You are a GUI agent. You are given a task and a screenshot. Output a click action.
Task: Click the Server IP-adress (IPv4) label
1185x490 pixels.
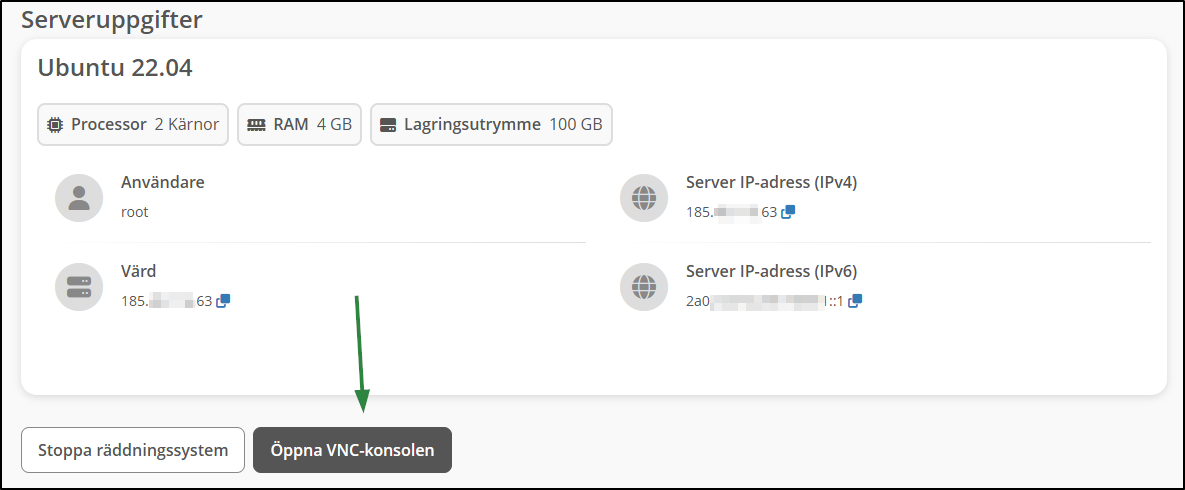(771, 182)
